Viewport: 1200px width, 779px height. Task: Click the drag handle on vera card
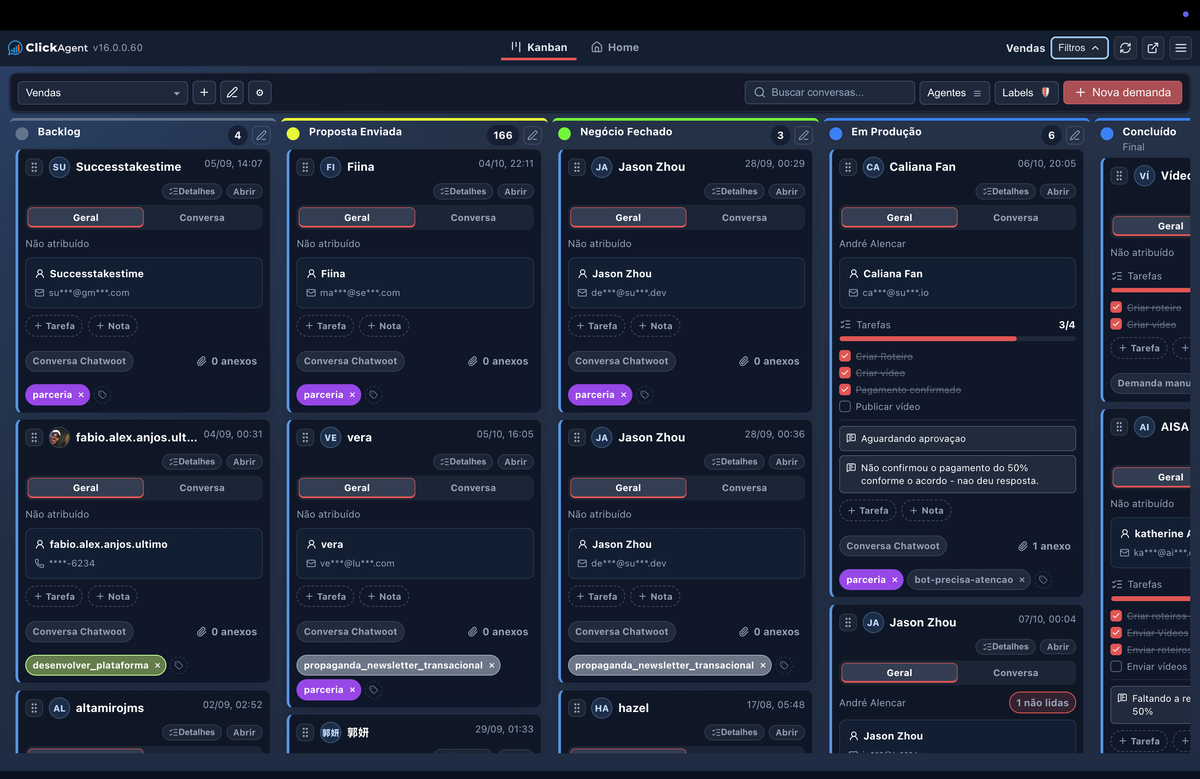point(305,438)
